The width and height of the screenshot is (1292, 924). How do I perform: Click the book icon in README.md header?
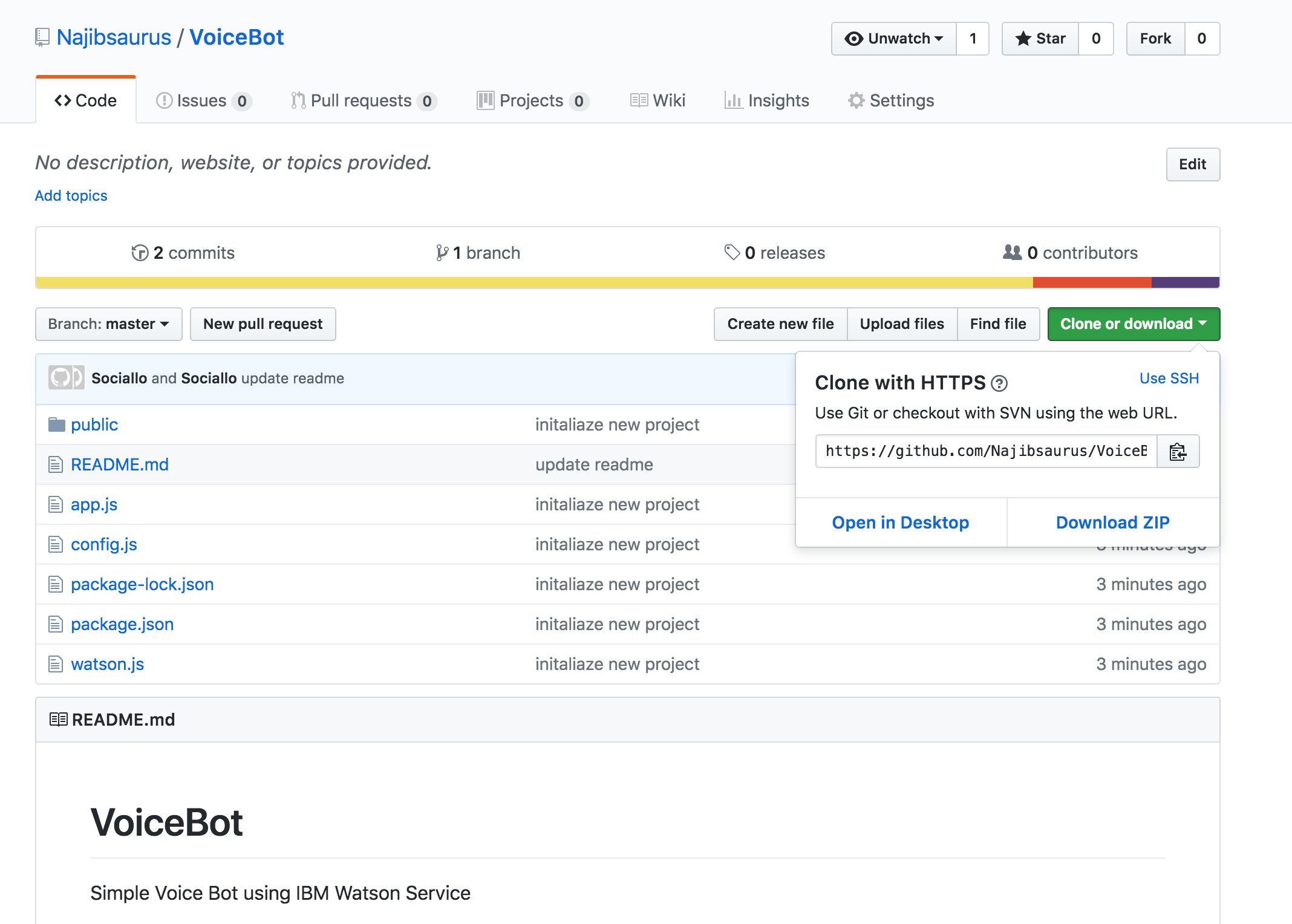[x=58, y=720]
